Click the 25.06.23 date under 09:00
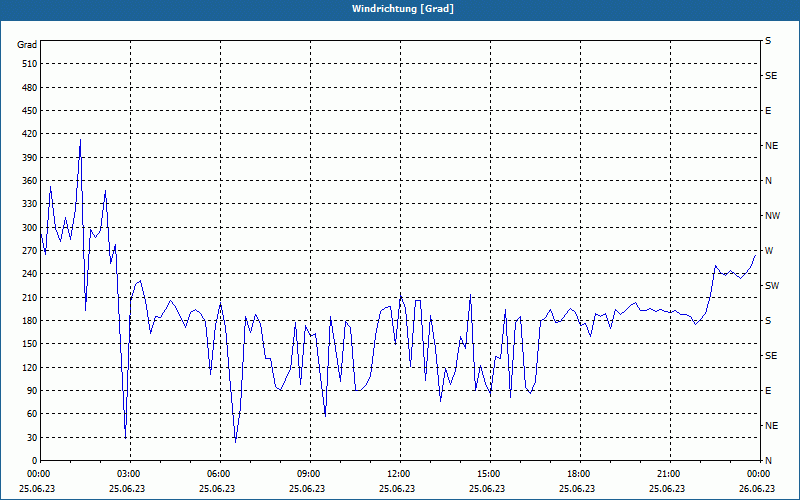The image size is (800, 500). pos(307,488)
